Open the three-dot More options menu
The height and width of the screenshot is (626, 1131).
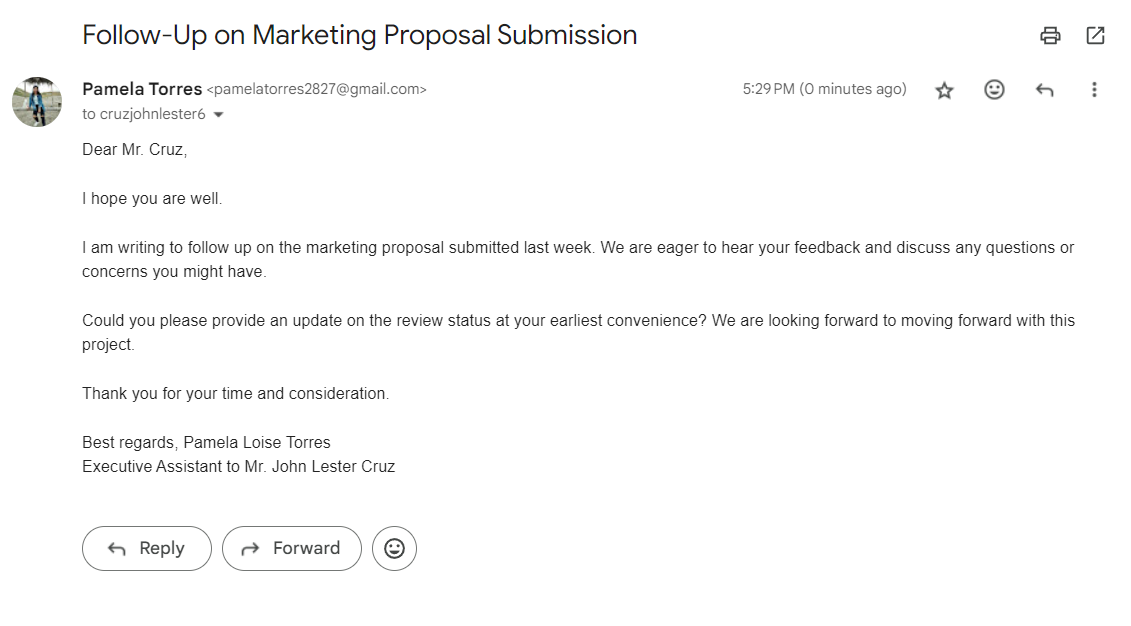coord(1094,90)
